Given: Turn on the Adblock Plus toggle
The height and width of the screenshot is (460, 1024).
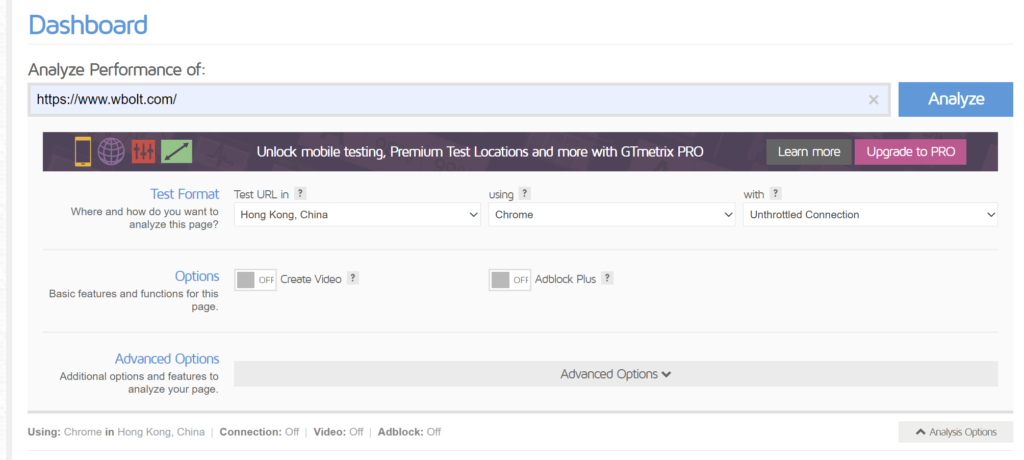Looking at the screenshot, I should click(510, 280).
